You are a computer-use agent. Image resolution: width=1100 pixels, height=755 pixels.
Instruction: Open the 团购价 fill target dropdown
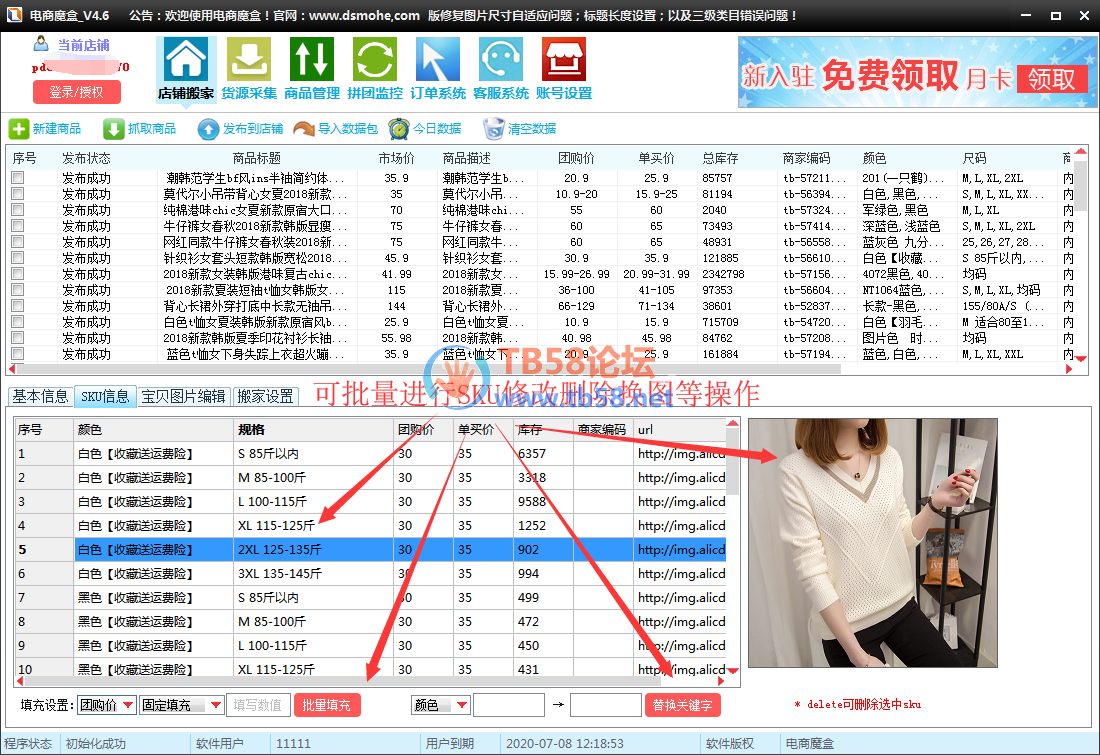tap(107, 705)
